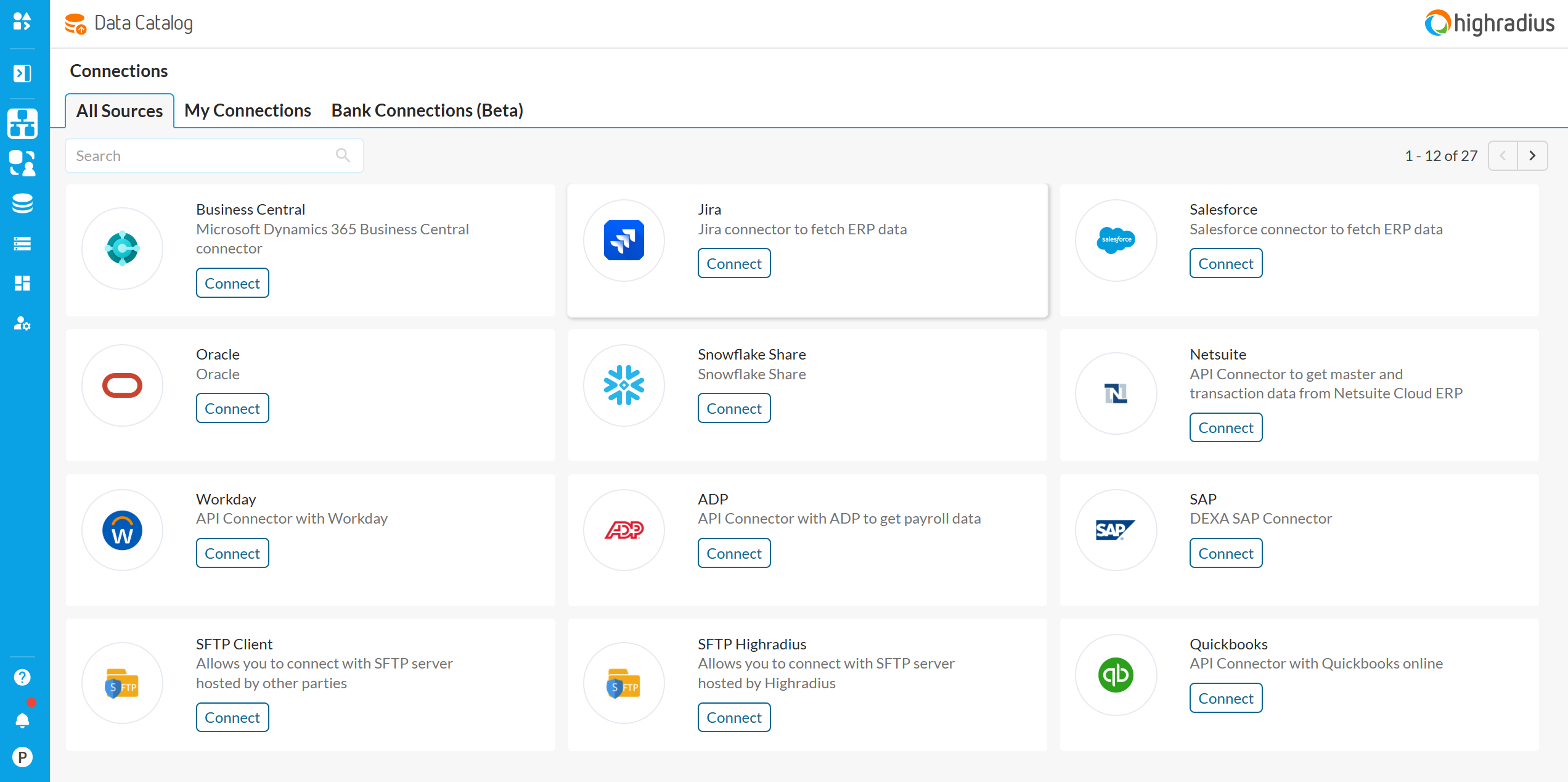Open the dashboard tiles sidebar icon

[22, 283]
